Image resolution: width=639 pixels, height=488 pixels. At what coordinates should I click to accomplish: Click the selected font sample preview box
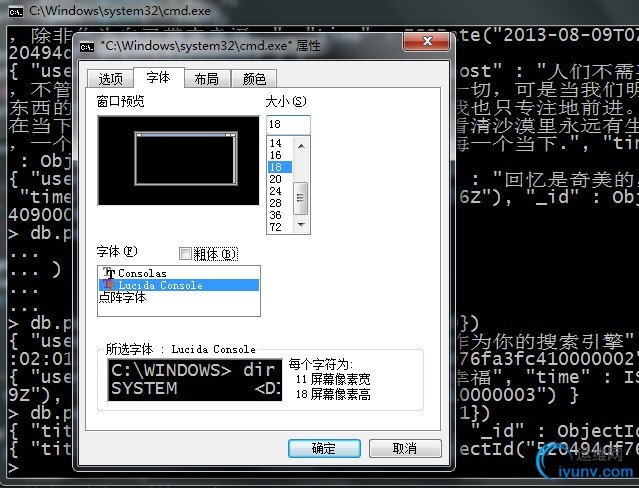[x=195, y=380]
